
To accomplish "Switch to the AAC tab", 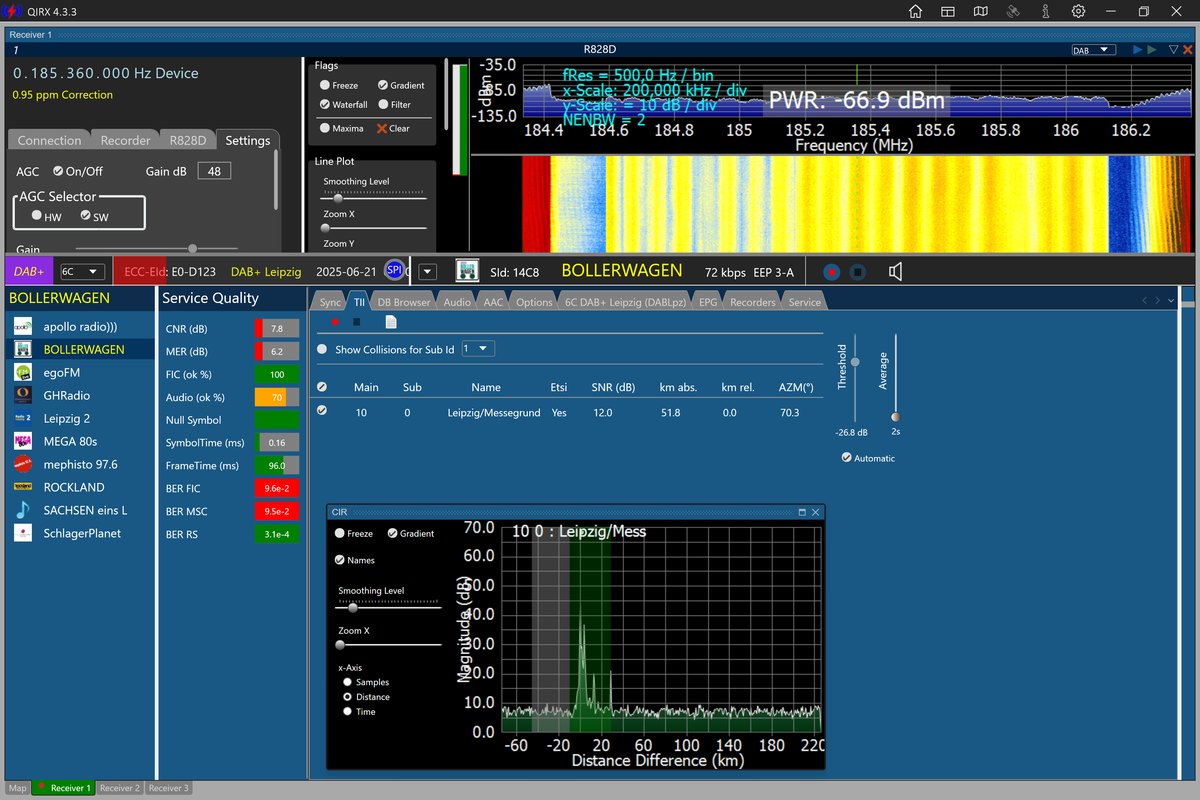I will click(x=493, y=302).
